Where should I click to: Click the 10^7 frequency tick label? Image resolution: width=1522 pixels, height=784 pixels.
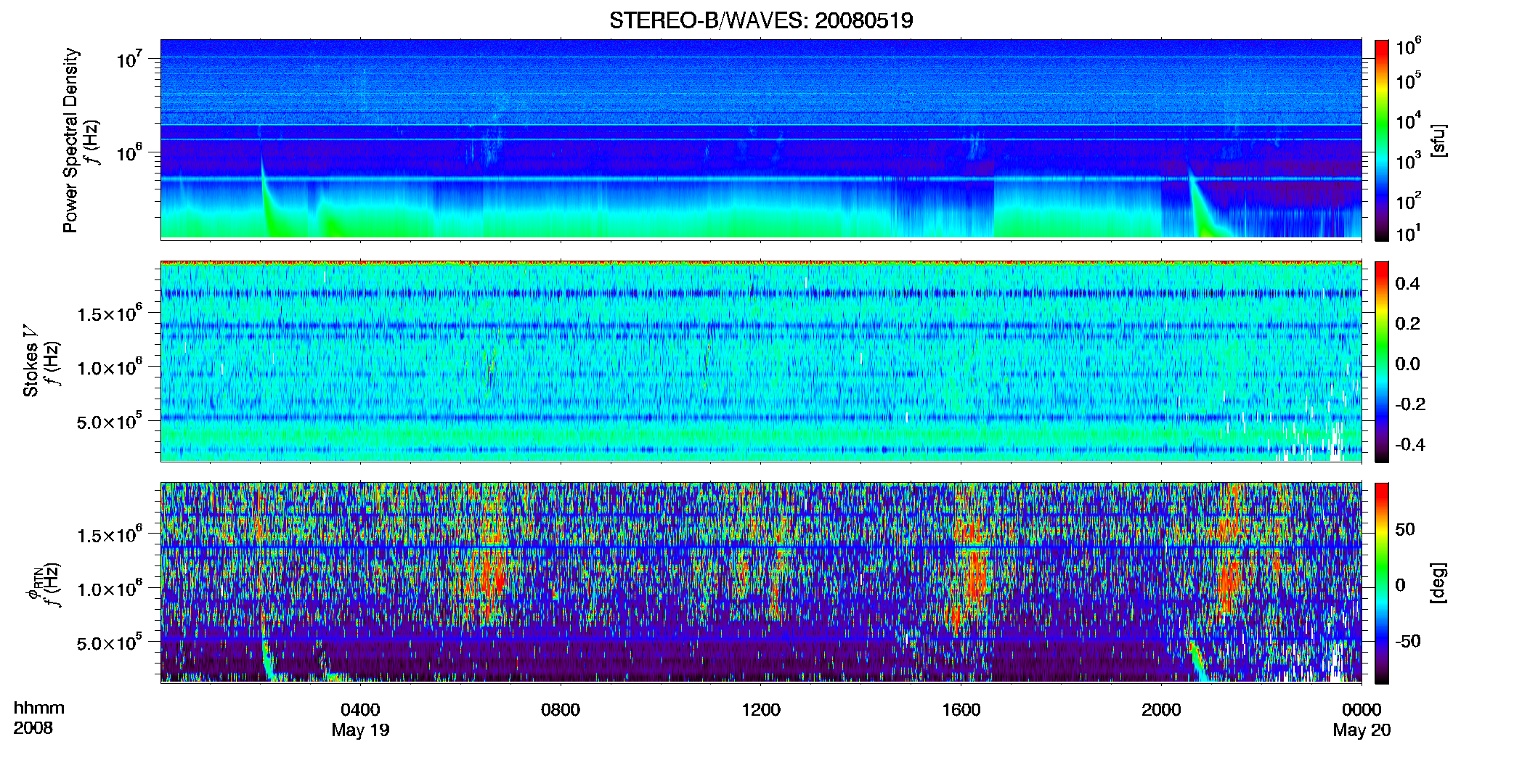tap(129, 58)
